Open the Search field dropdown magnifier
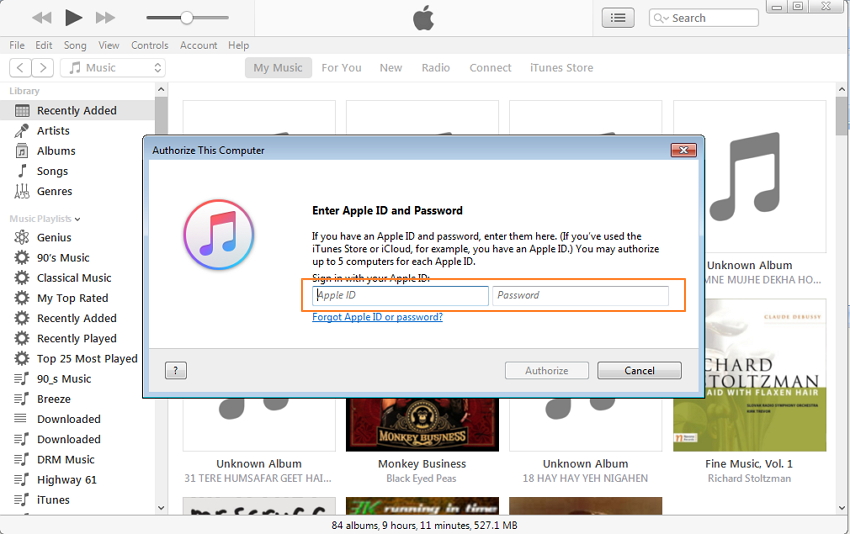This screenshot has height=534, width=850. [662, 18]
